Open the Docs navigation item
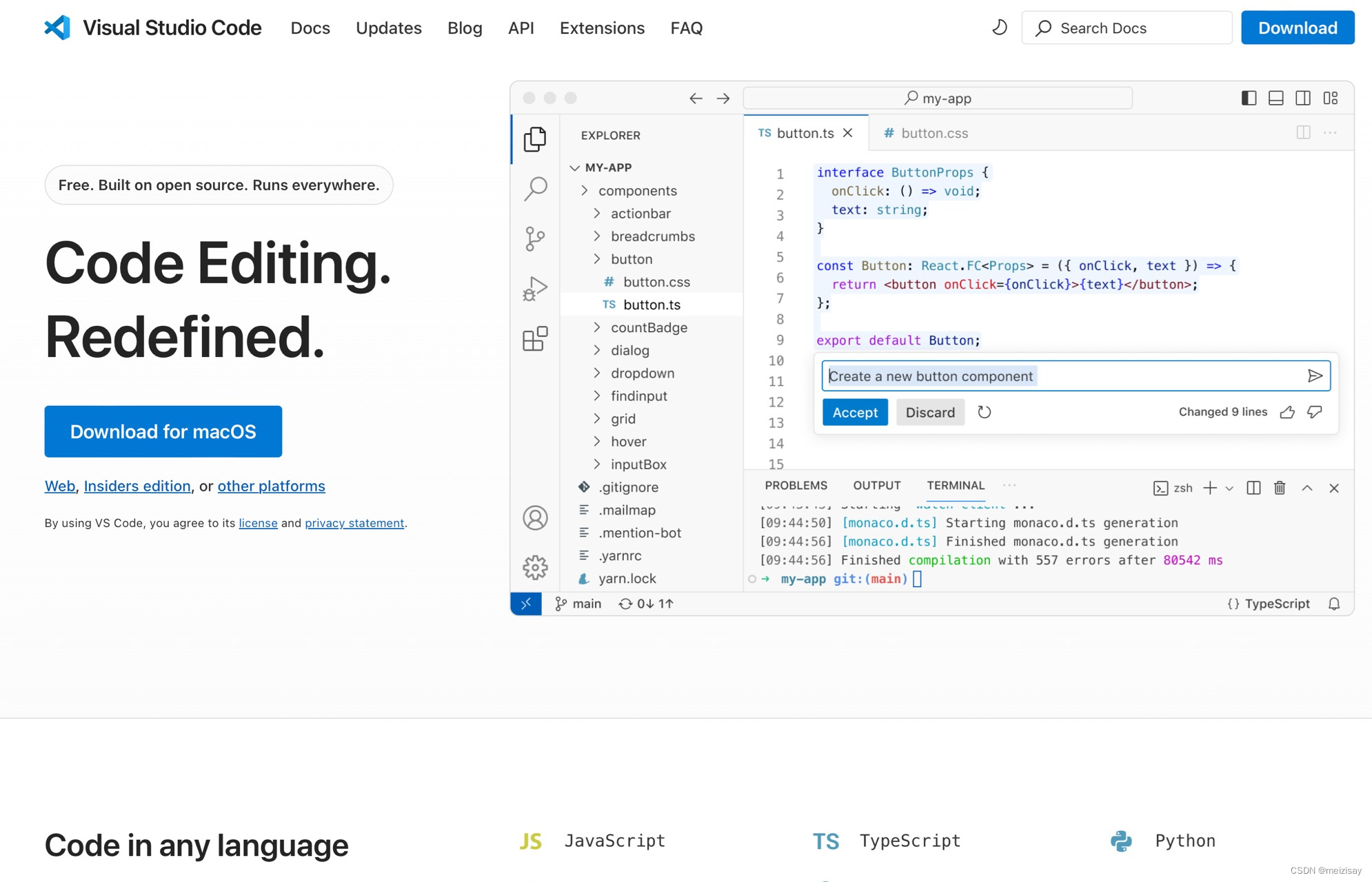The width and height of the screenshot is (1372, 882). click(x=310, y=28)
